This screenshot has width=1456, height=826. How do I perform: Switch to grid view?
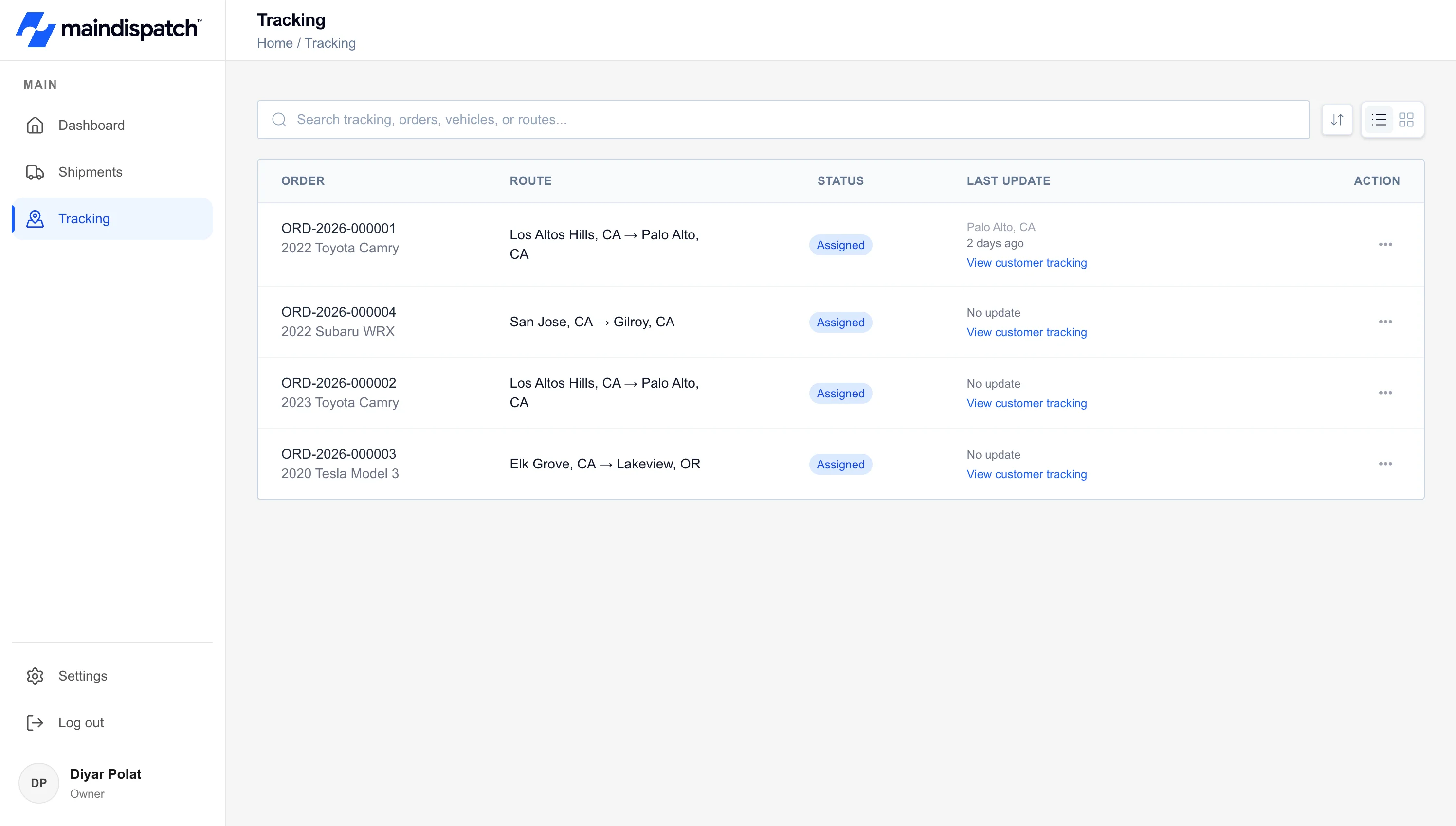coord(1406,120)
